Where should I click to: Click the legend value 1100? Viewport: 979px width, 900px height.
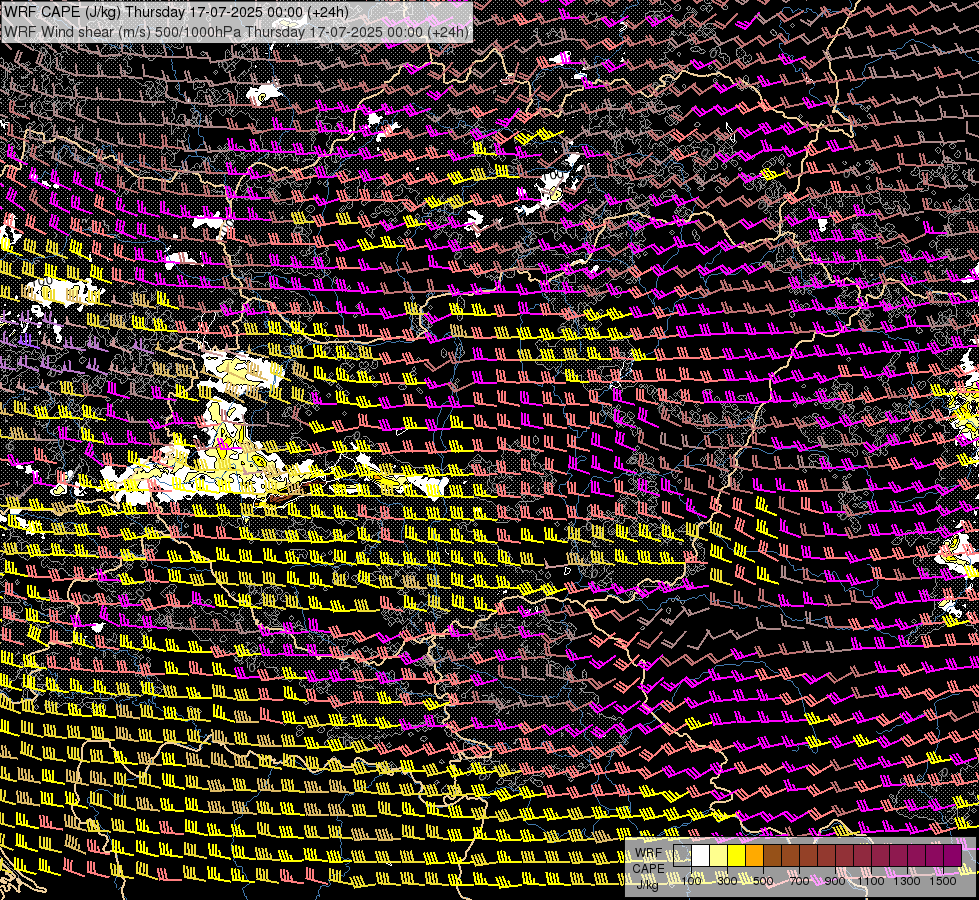point(871,881)
